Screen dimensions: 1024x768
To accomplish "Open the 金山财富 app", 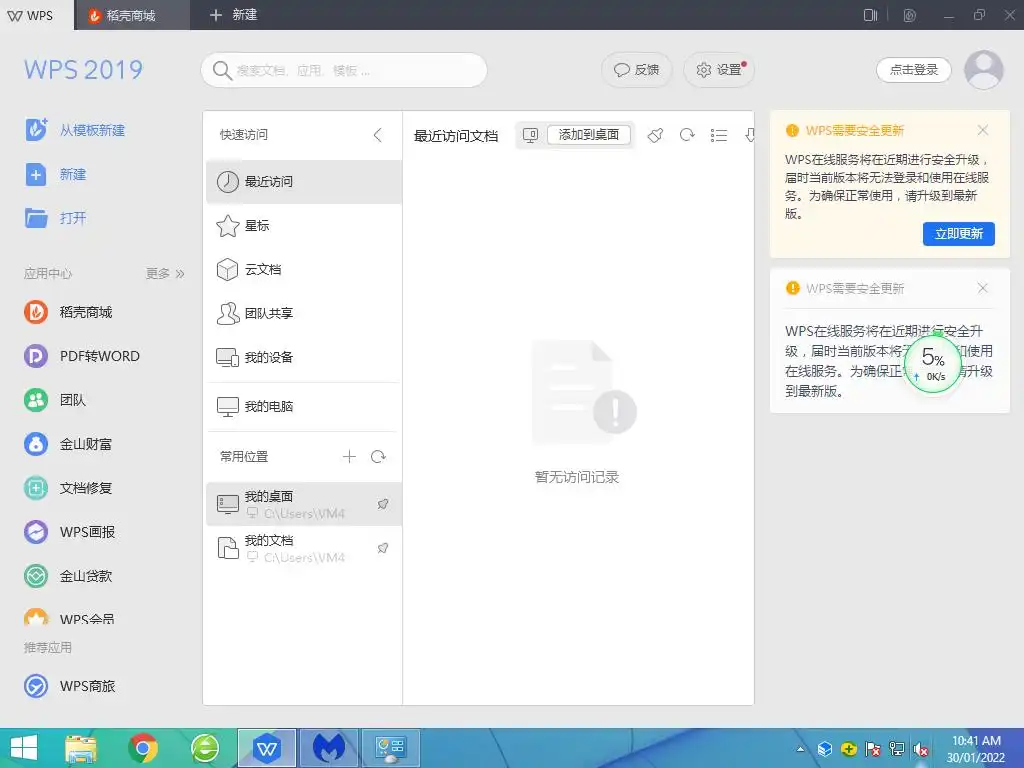I will click(x=68, y=444).
